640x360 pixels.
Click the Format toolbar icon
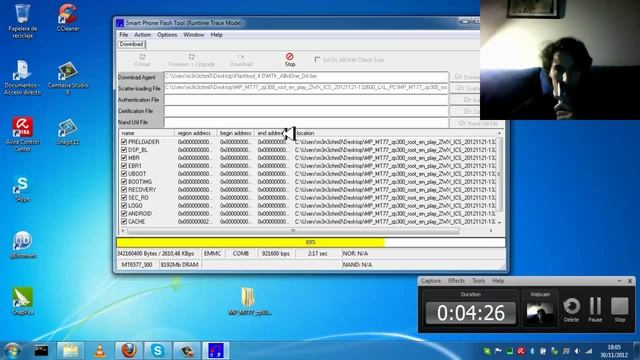(142, 60)
